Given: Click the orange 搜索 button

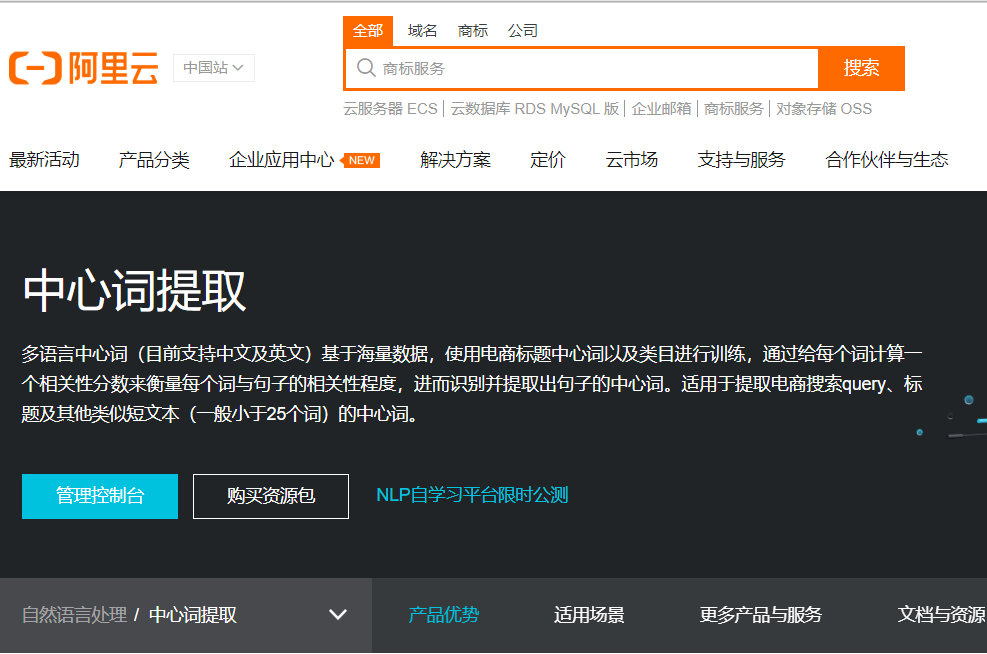Looking at the screenshot, I should 861,68.
